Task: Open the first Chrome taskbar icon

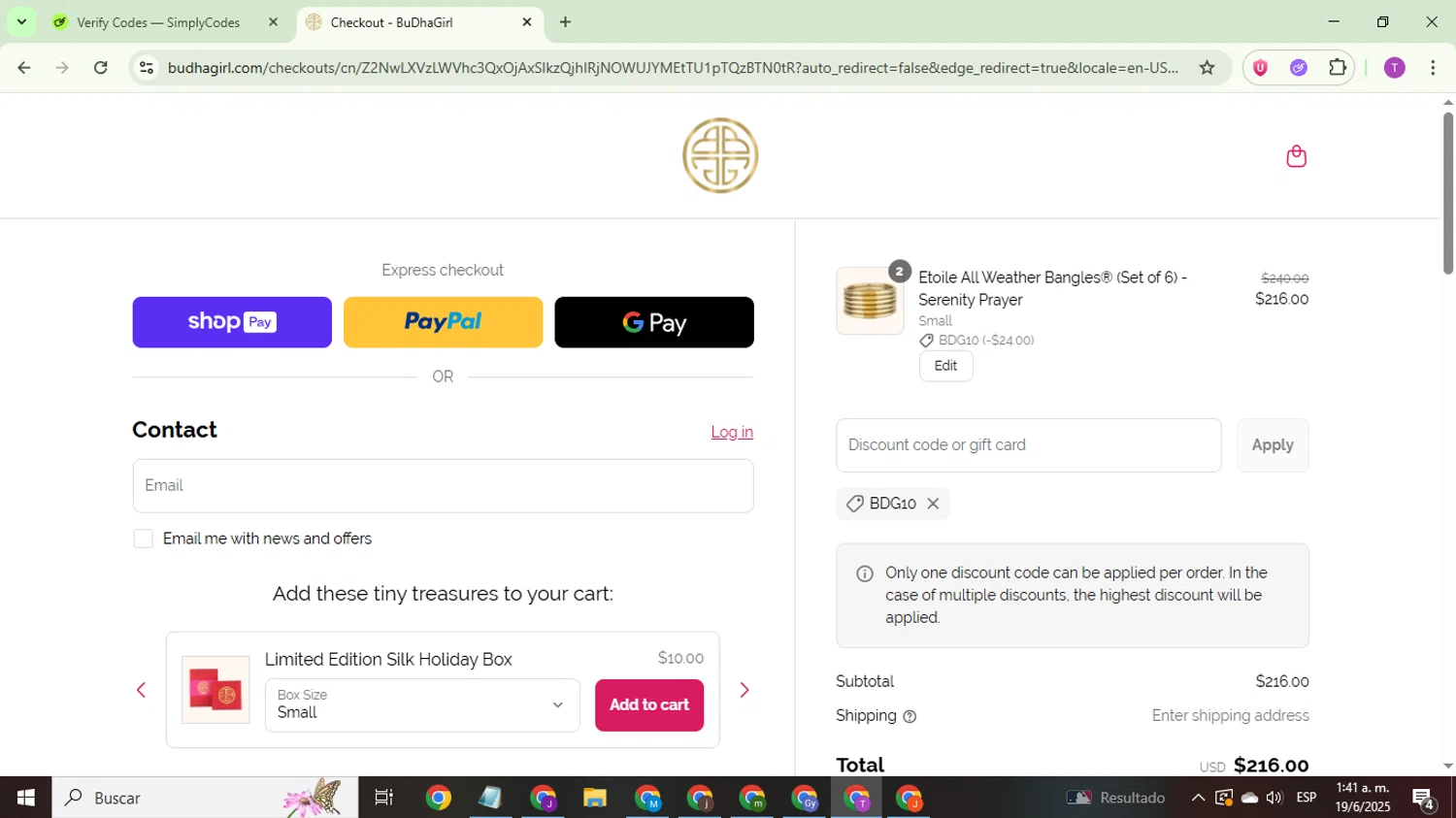Action: [x=438, y=798]
